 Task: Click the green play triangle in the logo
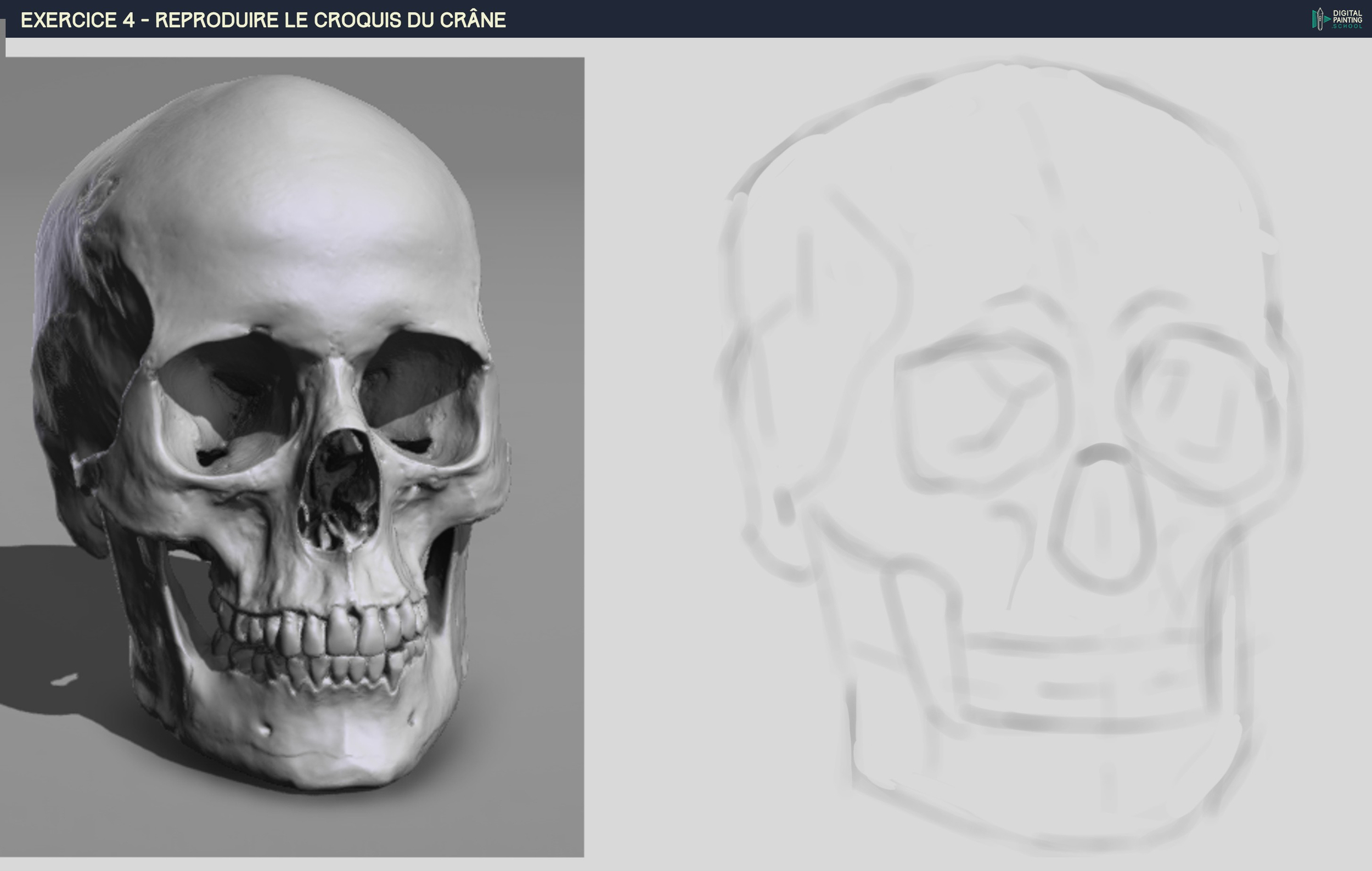[1328, 19]
